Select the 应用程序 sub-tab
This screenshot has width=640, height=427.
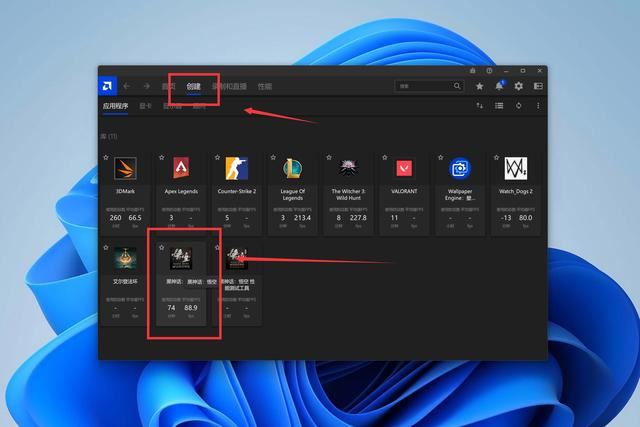tap(116, 106)
